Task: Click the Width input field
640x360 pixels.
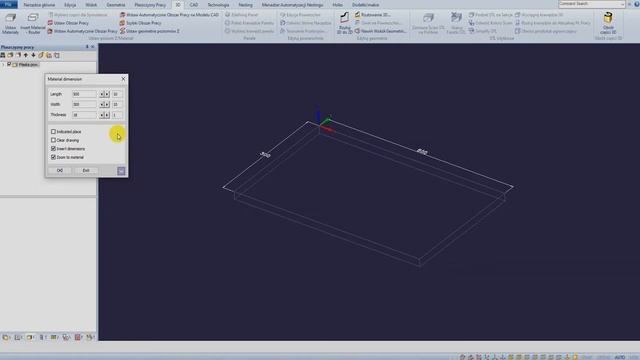Action: [84, 104]
